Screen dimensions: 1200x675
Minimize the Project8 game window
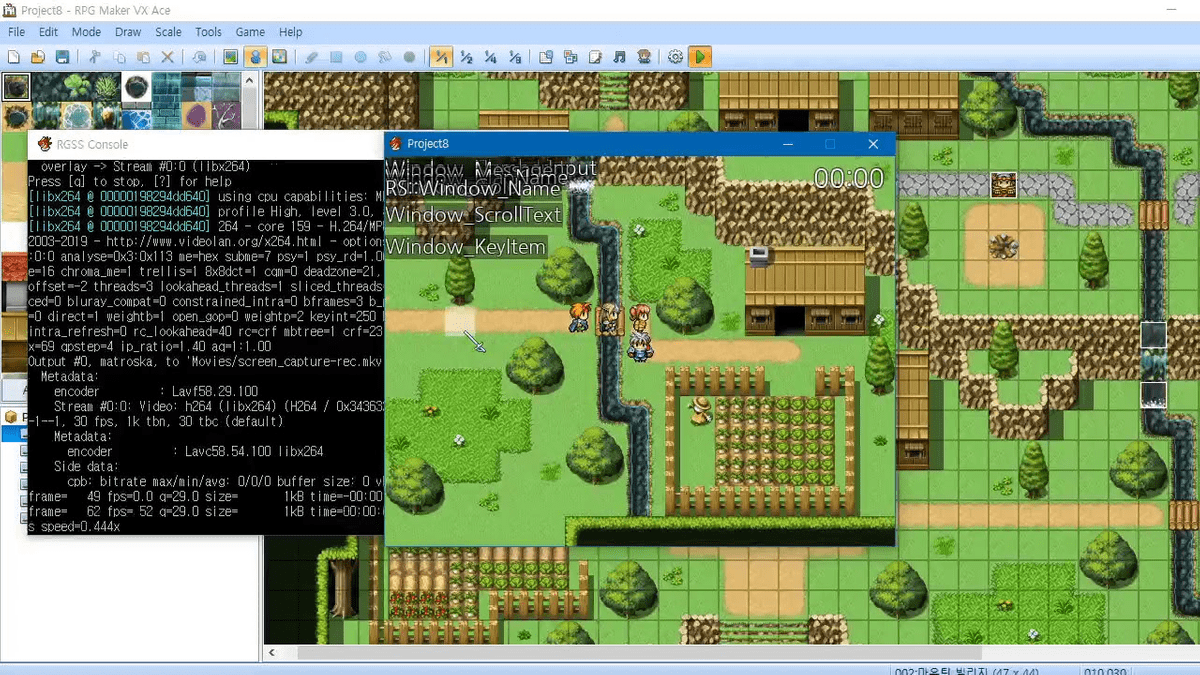789,144
